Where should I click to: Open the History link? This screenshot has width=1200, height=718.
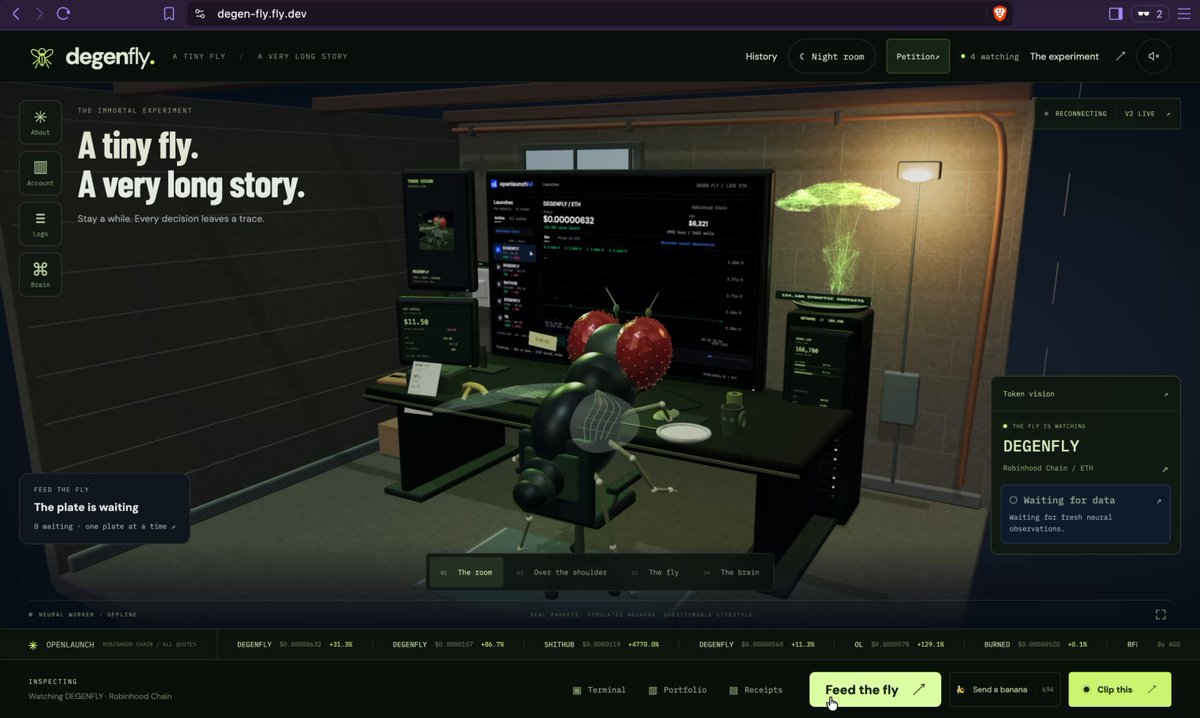pyautogui.click(x=761, y=57)
